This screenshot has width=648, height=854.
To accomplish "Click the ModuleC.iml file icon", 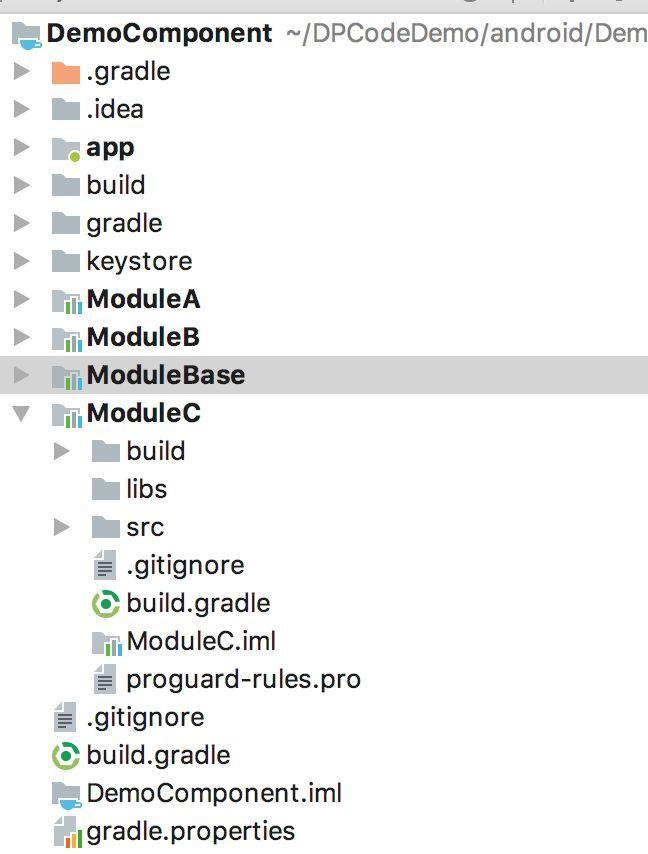I will [105, 642].
